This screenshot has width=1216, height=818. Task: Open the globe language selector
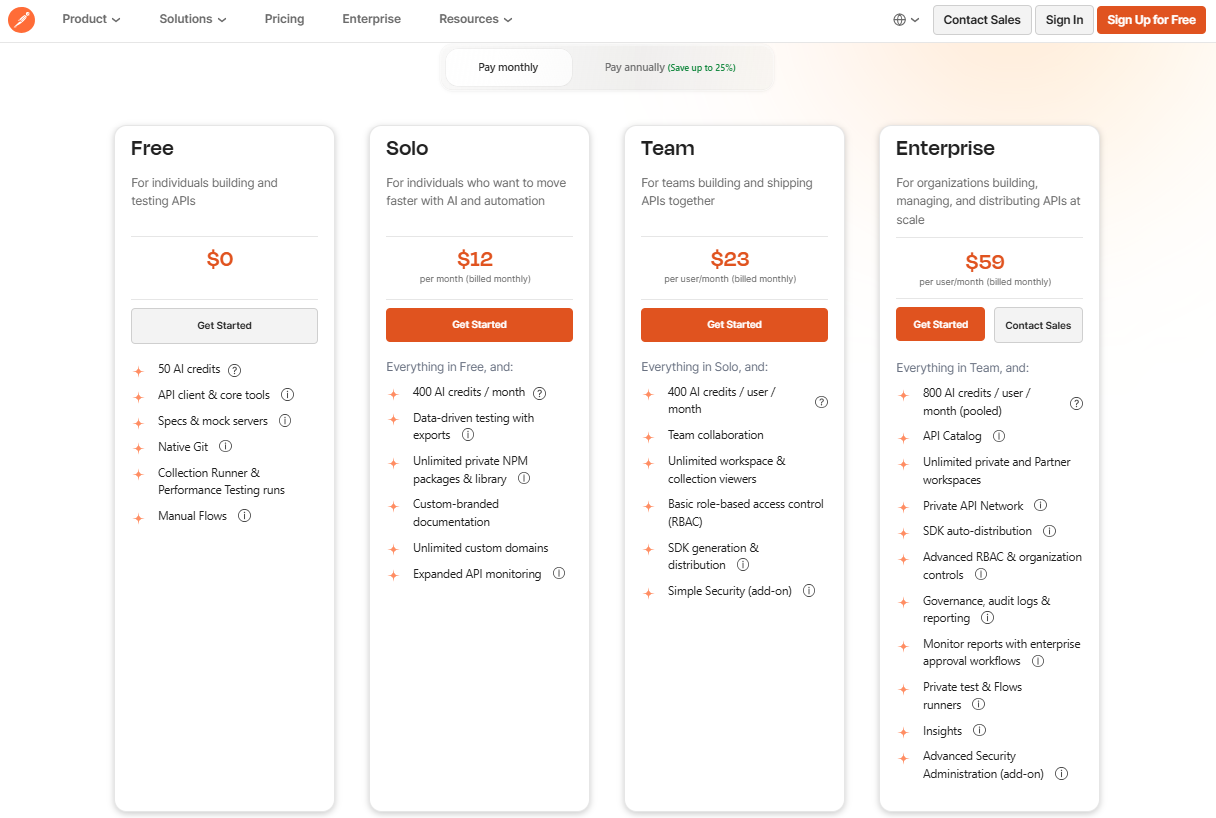(x=906, y=20)
